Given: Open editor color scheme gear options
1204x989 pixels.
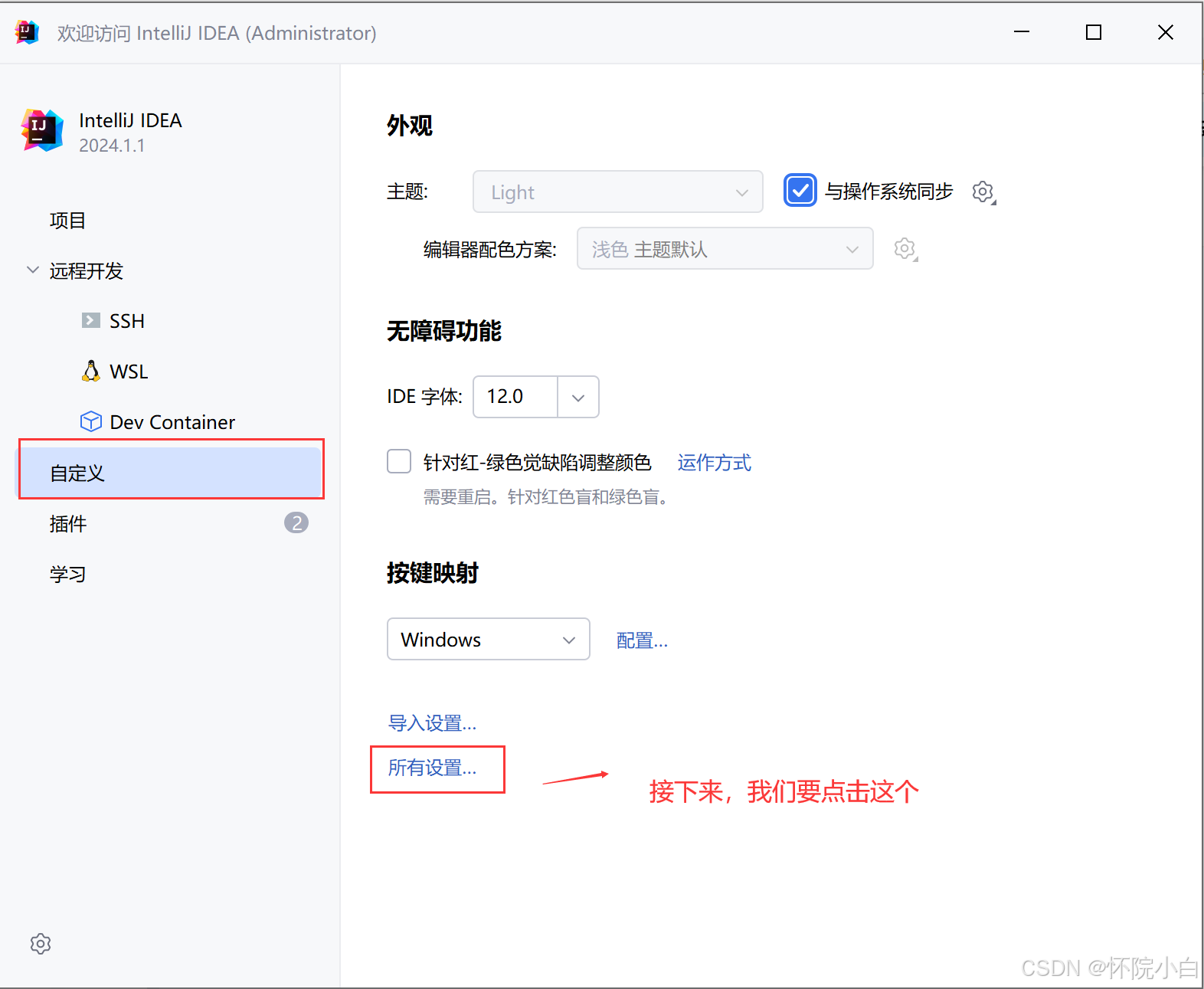Looking at the screenshot, I should pyautogui.click(x=905, y=248).
